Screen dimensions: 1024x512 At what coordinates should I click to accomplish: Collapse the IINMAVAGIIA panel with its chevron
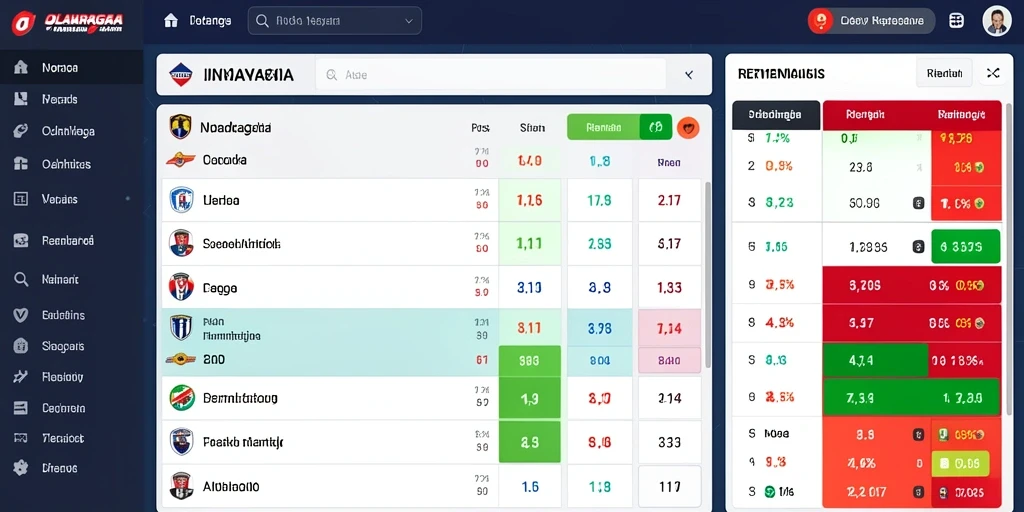[688, 75]
